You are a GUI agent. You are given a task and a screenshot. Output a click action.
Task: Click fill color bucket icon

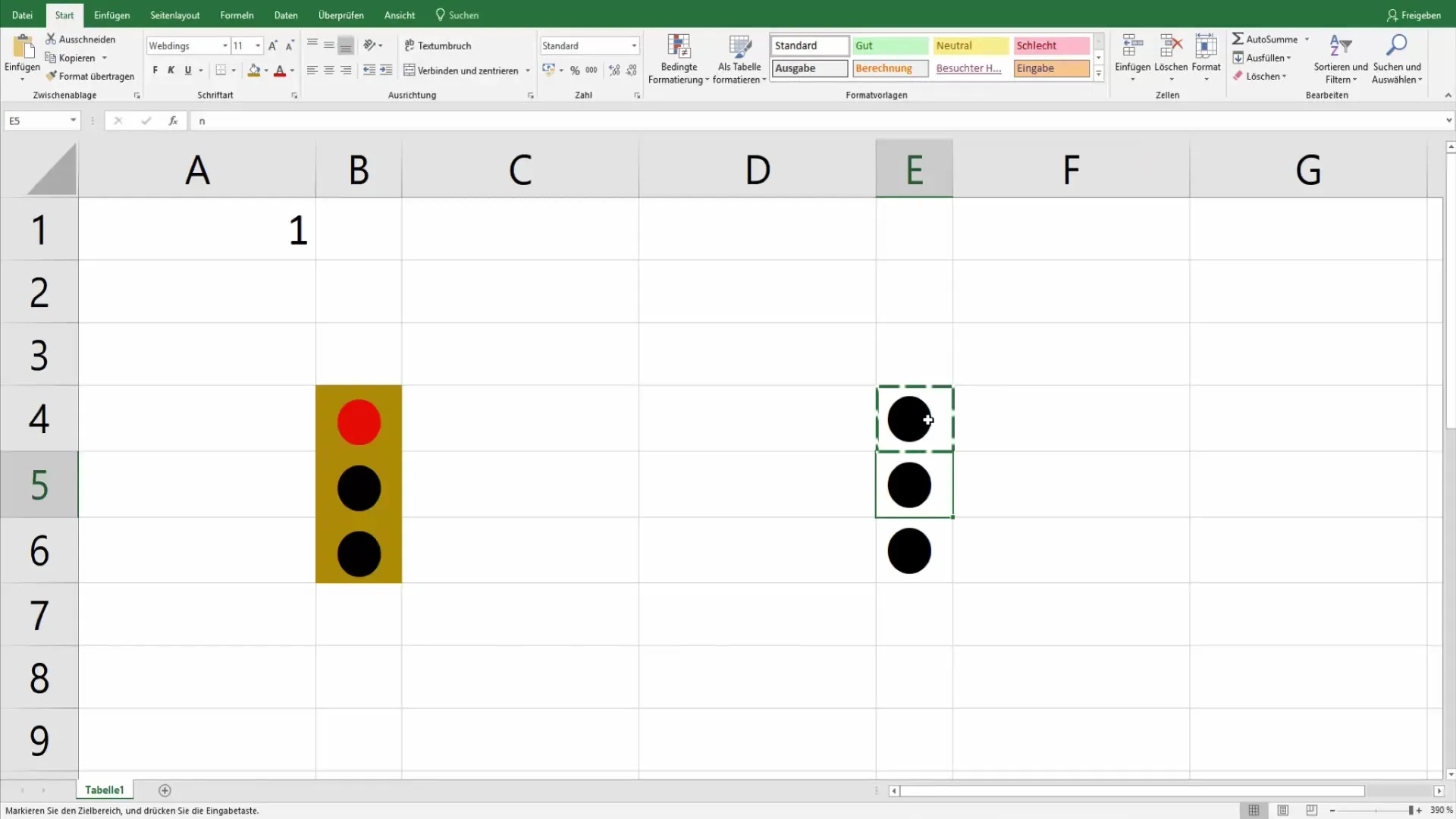tap(254, 71)
